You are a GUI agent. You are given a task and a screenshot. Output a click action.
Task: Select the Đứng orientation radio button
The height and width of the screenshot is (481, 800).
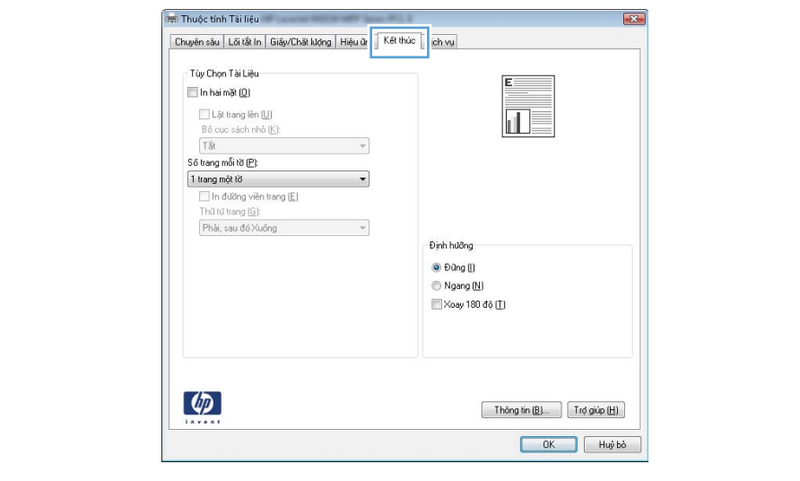(x=436, y=268)
